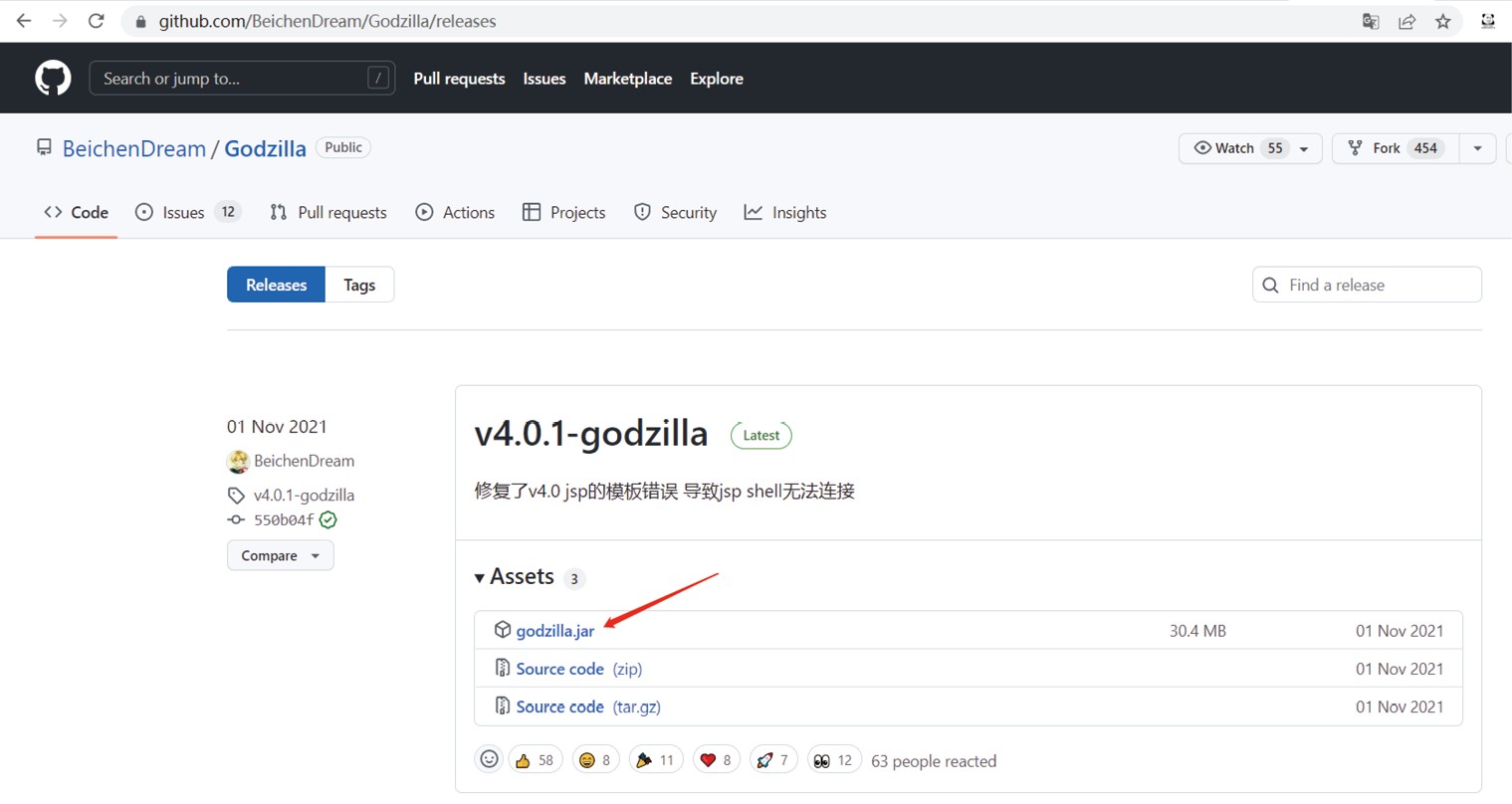Image resolution: width=1512 pixels, height=804 pixels.
Task: Open Marketplace in the top header
Action: pos(628,79)
